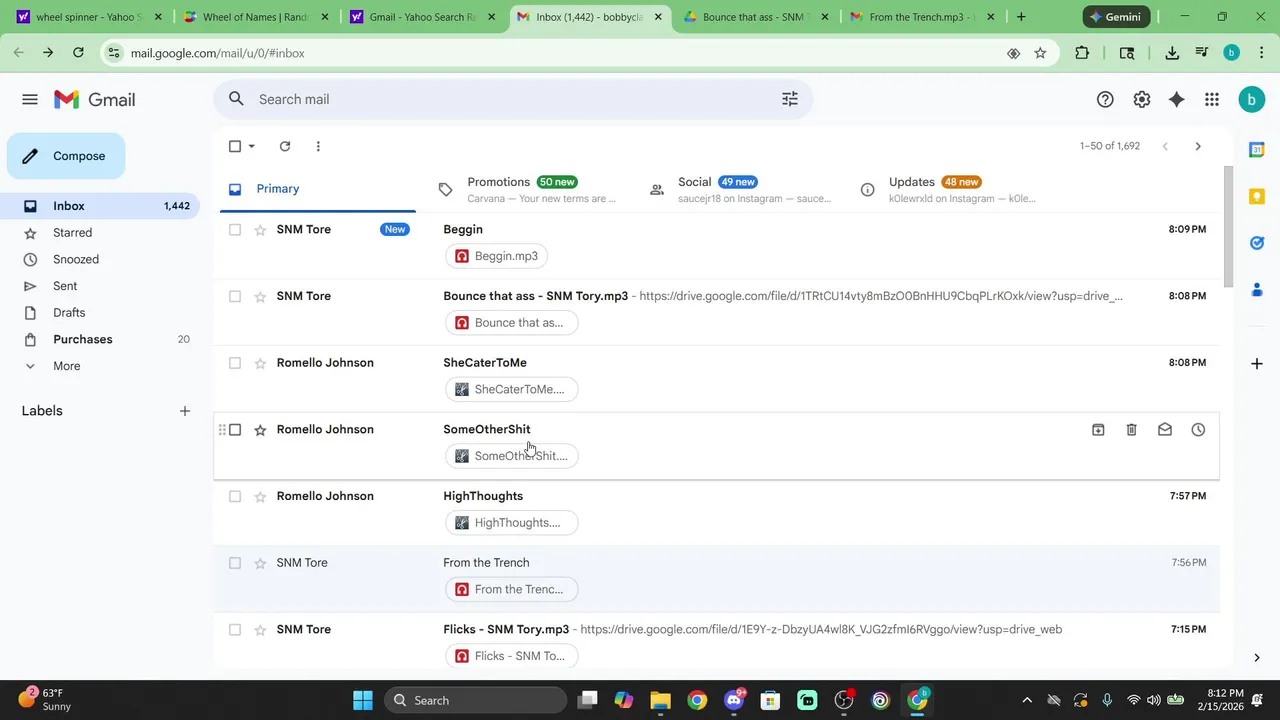Open Gmail support help icon
This screenshot has height=720, width=1280.
1105,99
